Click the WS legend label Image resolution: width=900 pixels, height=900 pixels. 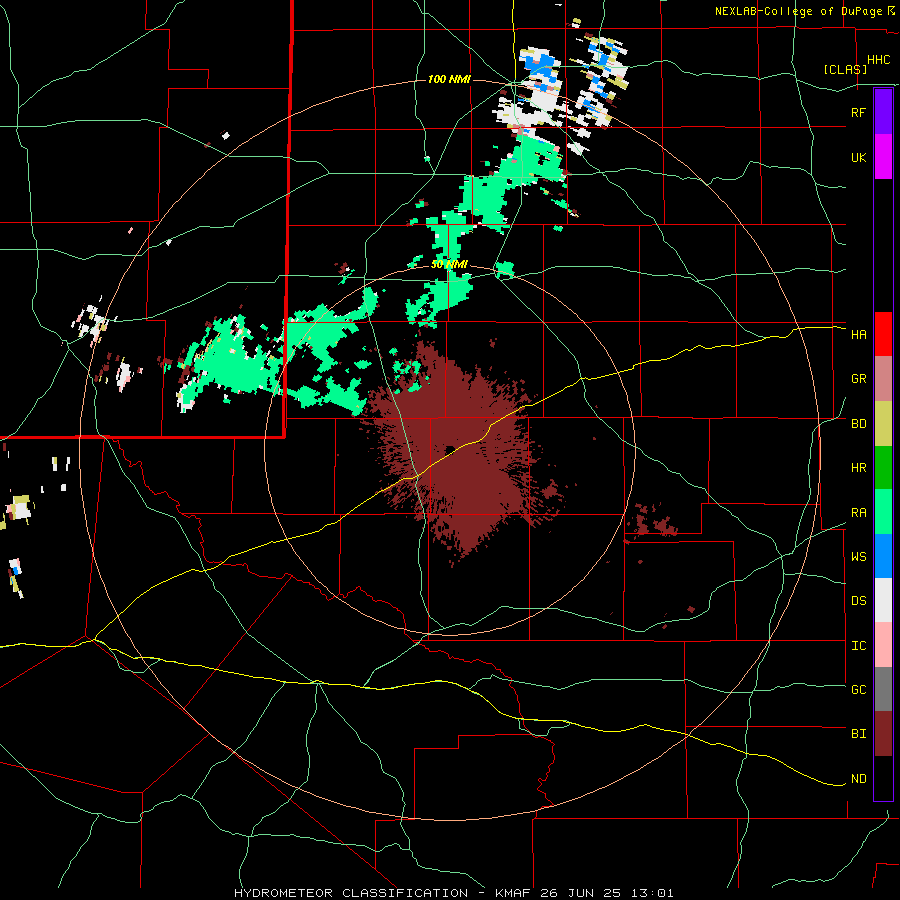(x=858, y=557)
